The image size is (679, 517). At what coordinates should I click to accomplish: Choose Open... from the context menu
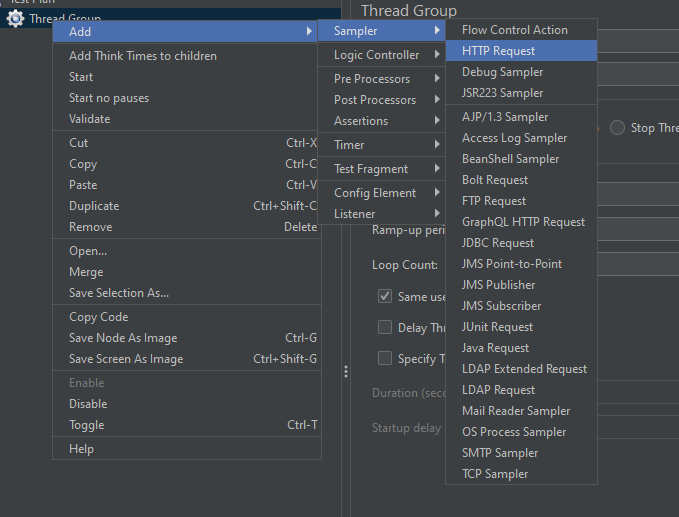(x=186, y=251)
